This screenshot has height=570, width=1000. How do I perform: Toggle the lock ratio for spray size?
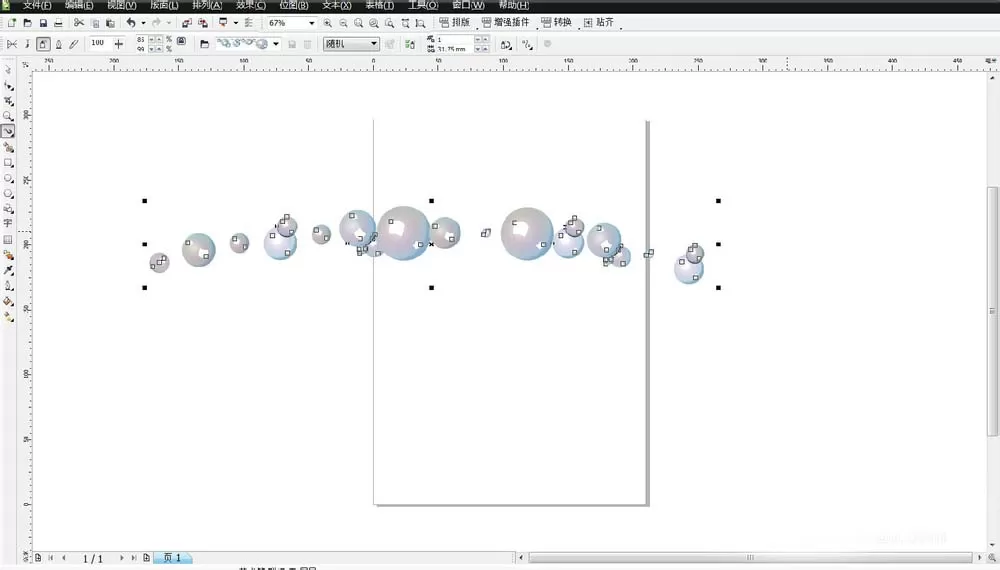tap(182, 41)
